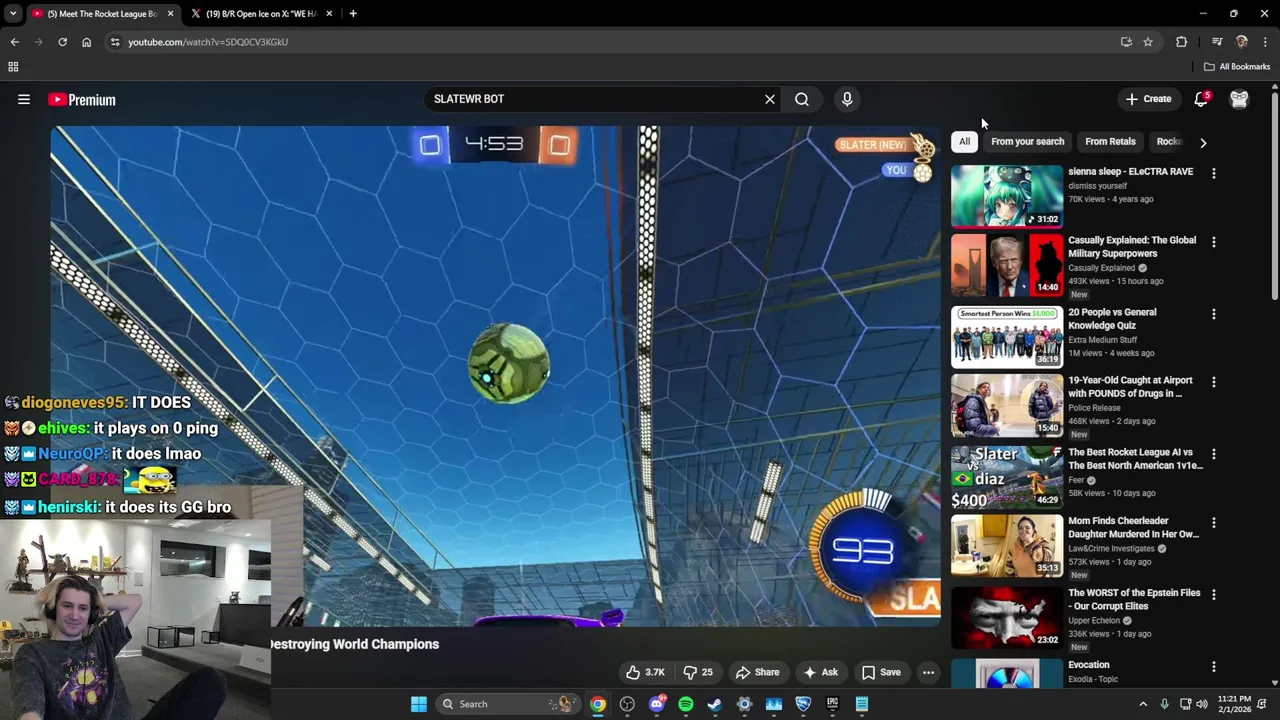Select the From Retals chip
This screenshot has height=720, width=1280.
[1110, 141]
